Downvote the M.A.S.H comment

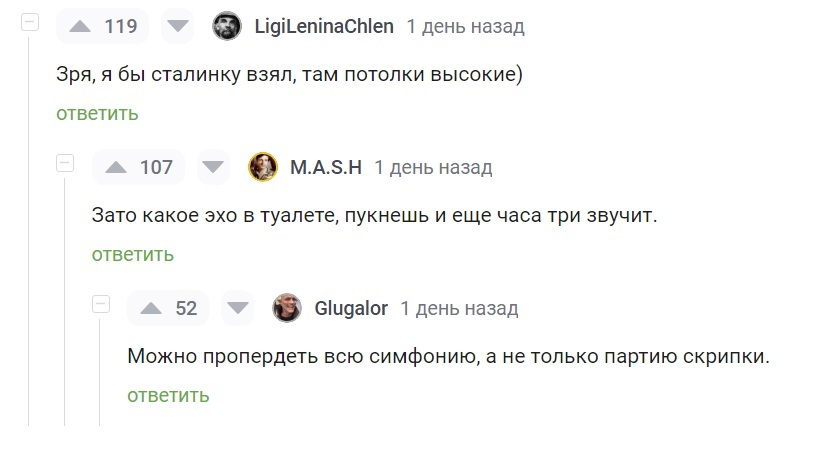point(213,167)
